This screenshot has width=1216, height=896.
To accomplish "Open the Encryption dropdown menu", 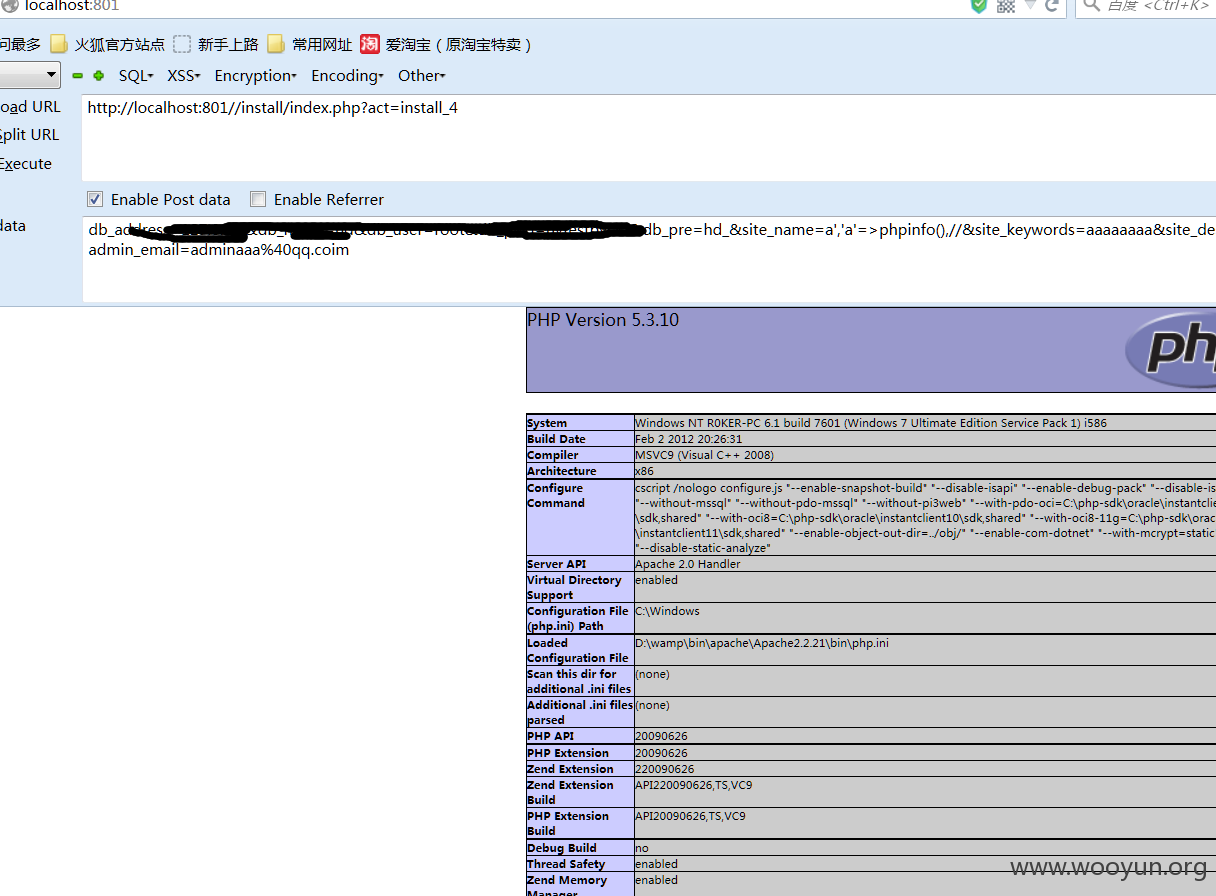I will coord(255,76).
